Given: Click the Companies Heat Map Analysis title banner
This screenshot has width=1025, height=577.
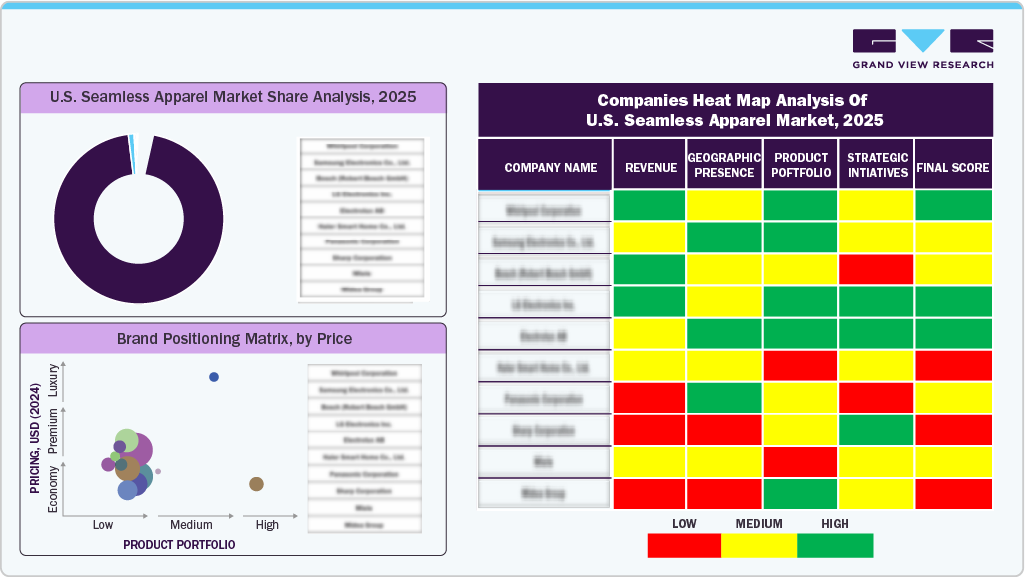Looking at the screenshot, I should click(735, 110).
